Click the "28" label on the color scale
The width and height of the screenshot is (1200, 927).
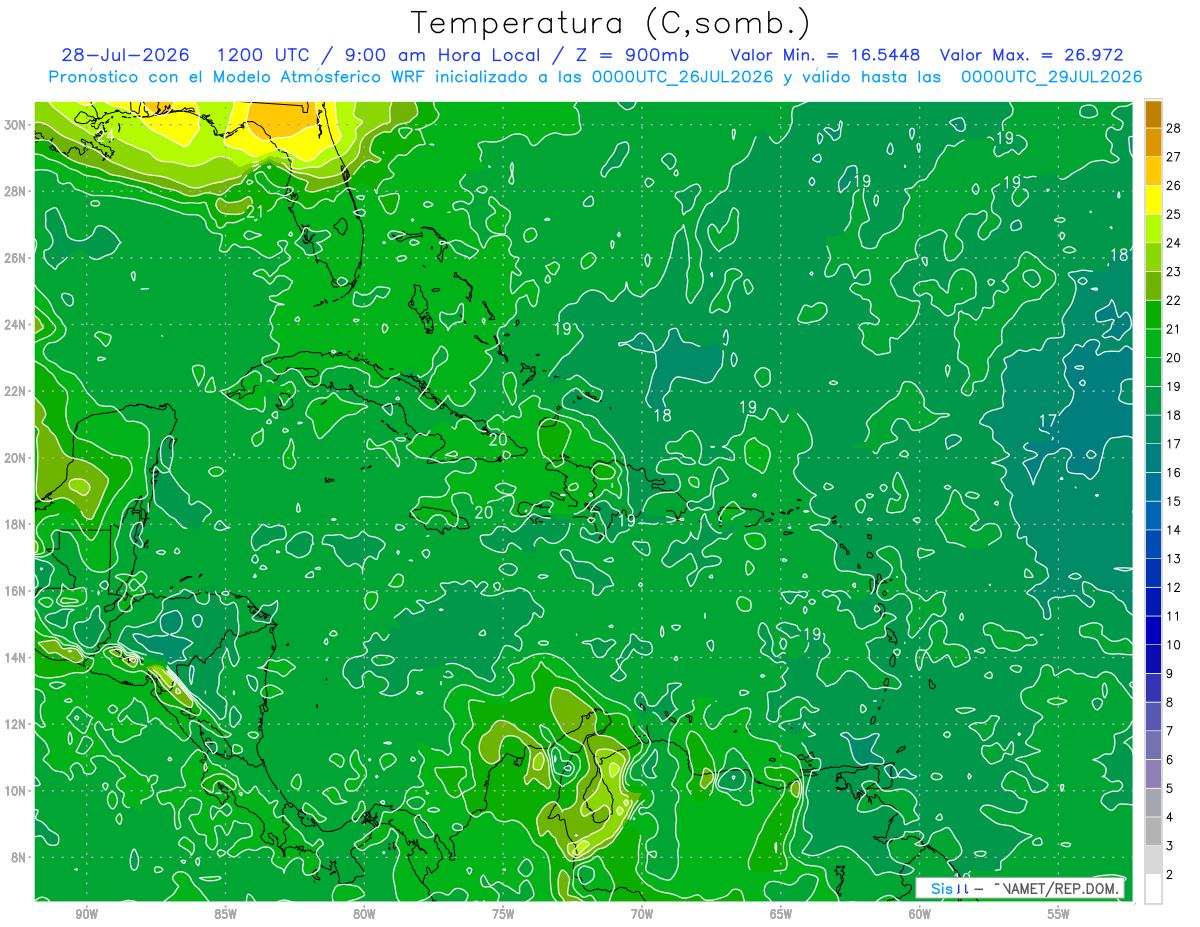point(1174,128)
